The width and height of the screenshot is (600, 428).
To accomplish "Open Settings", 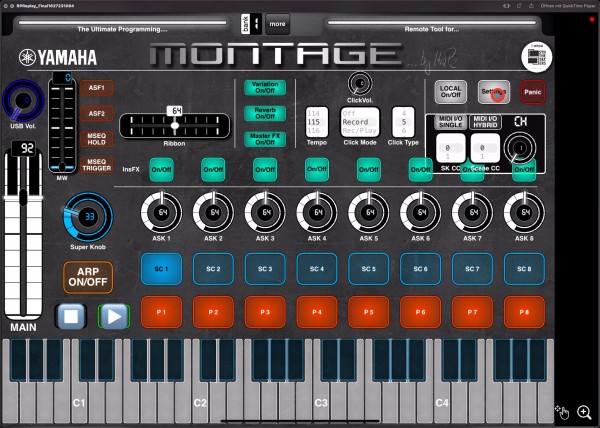I will point(494,92).
